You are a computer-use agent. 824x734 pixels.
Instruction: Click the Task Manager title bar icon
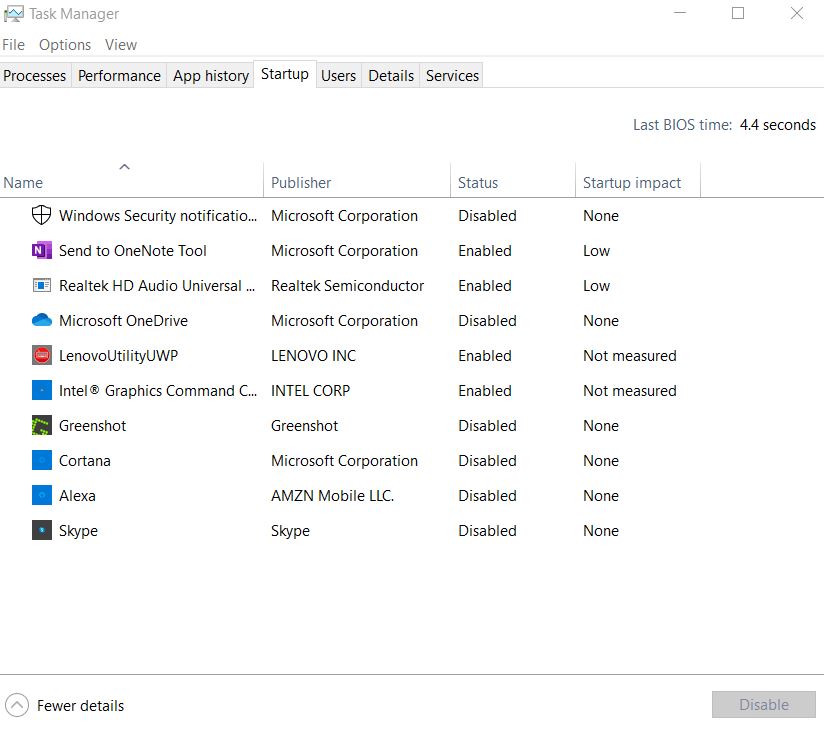click(14, 14)
